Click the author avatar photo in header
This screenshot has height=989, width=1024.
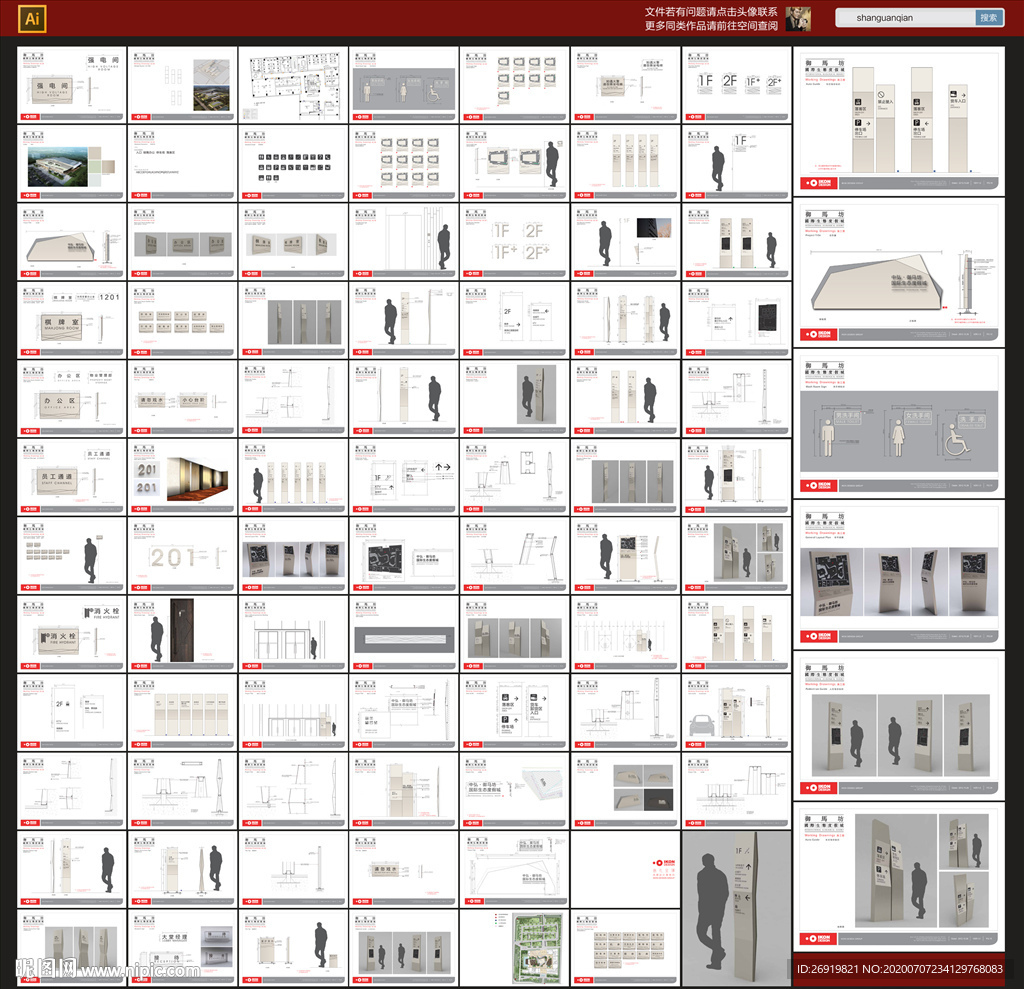797,19
